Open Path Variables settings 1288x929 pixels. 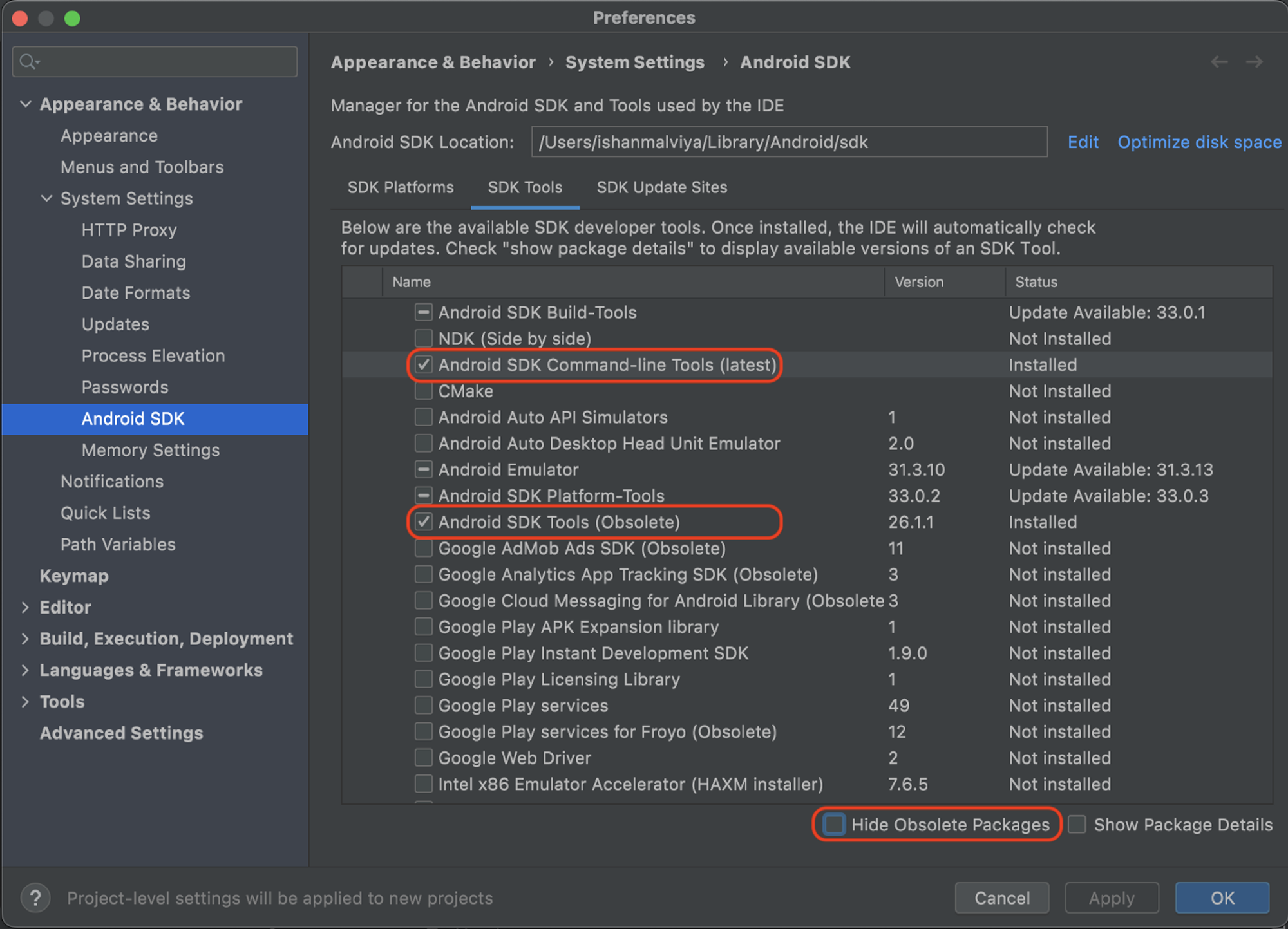click(x=118, y=545)
